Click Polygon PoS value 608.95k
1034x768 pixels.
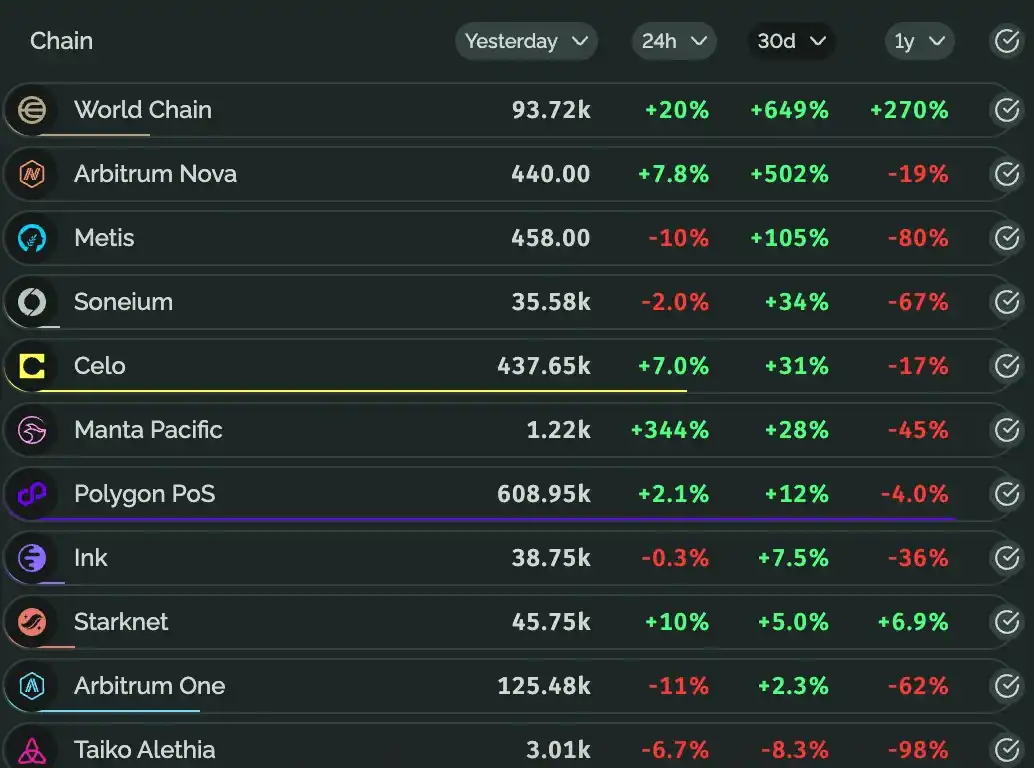pos(544,493)
